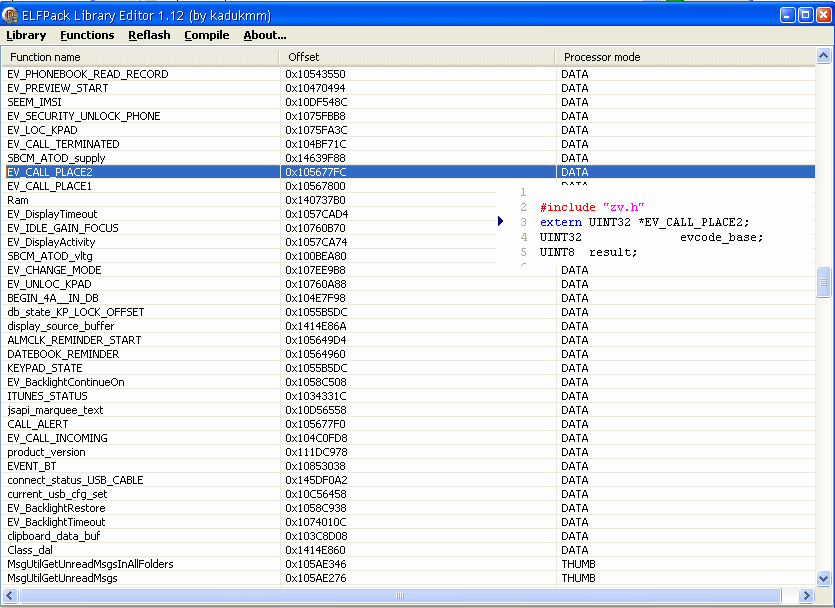Viewport: 835px width, 608px height.
Task: Select the CALL_ALERT row
Action: (x=408, y=424)
